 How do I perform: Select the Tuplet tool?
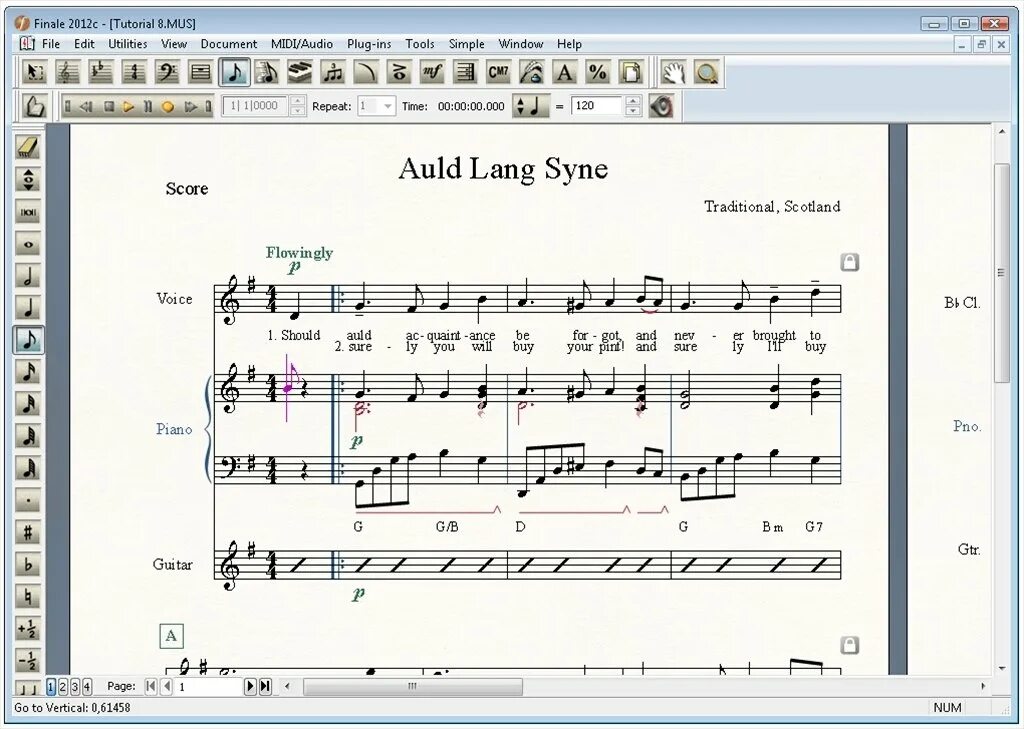coord(333,72)
